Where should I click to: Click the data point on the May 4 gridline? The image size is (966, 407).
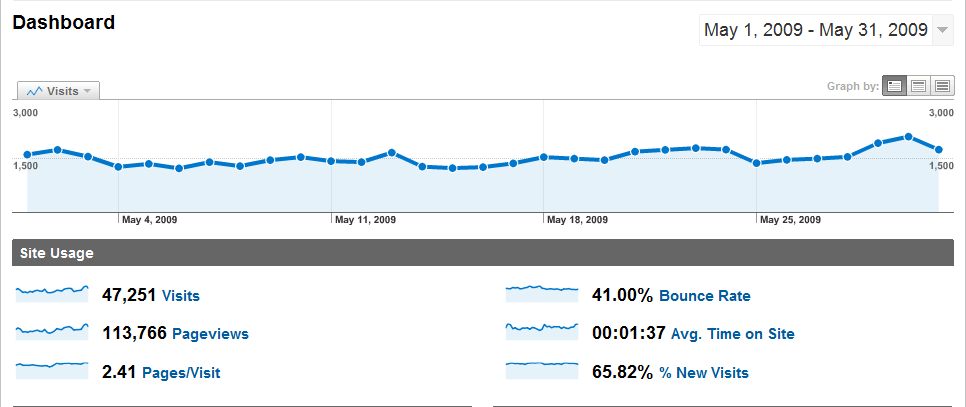click(118, 167)
